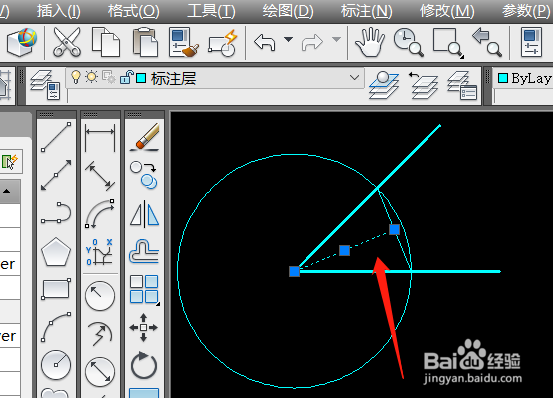Viewport: 553px width, 398px height.
Task: Toggle the layer on/off light bulb
Action: coord(75,77)
